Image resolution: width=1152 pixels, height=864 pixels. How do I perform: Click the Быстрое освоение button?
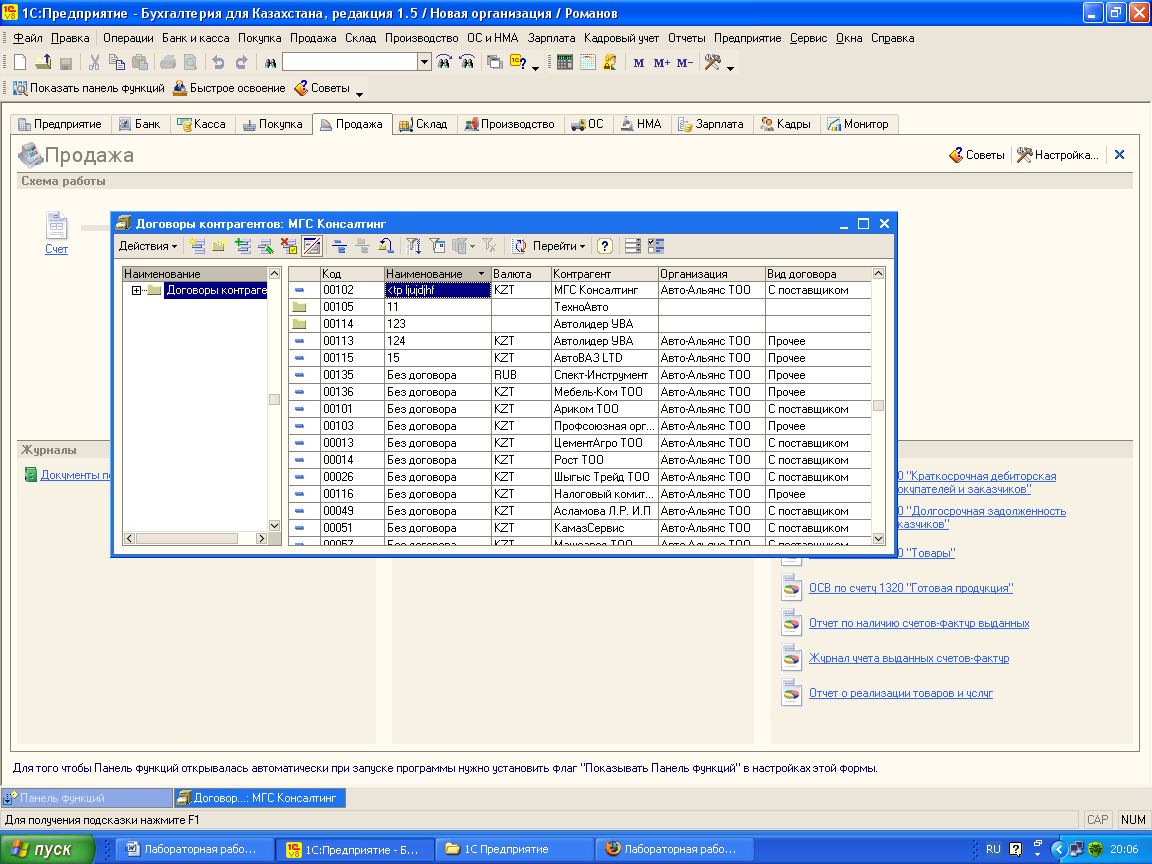(229, 88)
